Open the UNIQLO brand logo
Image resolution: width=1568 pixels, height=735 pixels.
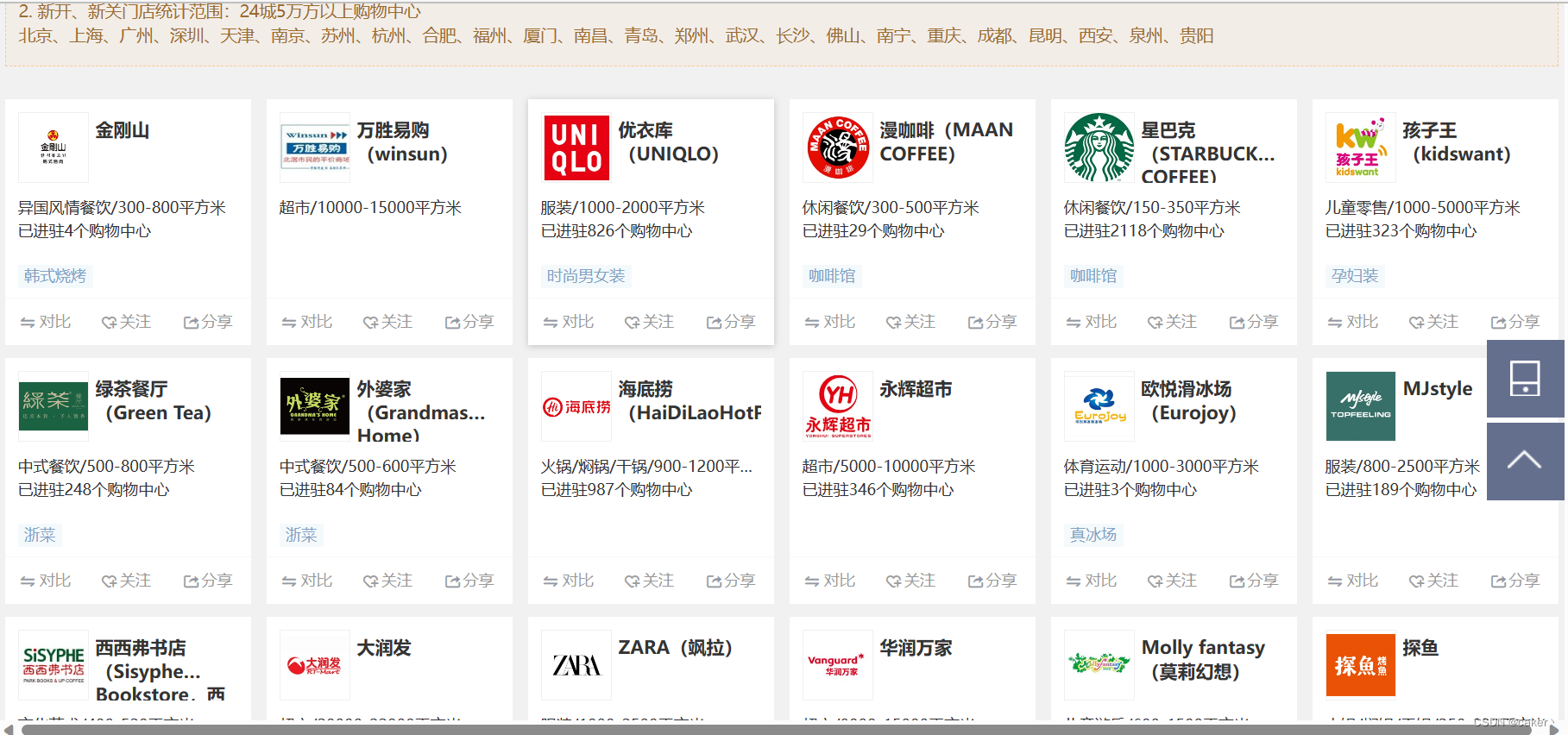[x=576, y=148]
